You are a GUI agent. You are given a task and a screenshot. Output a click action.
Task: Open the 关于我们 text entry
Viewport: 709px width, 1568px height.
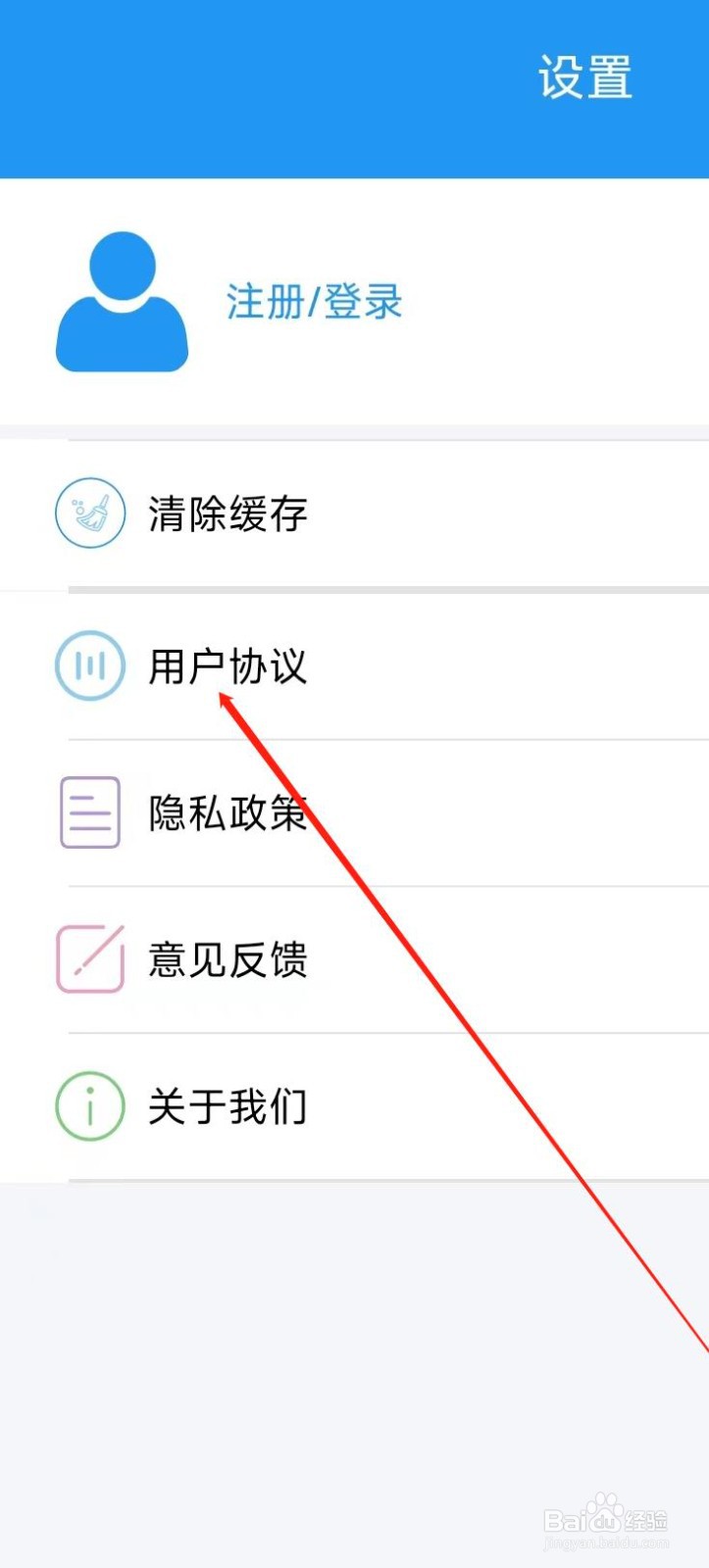(228, 1106)
